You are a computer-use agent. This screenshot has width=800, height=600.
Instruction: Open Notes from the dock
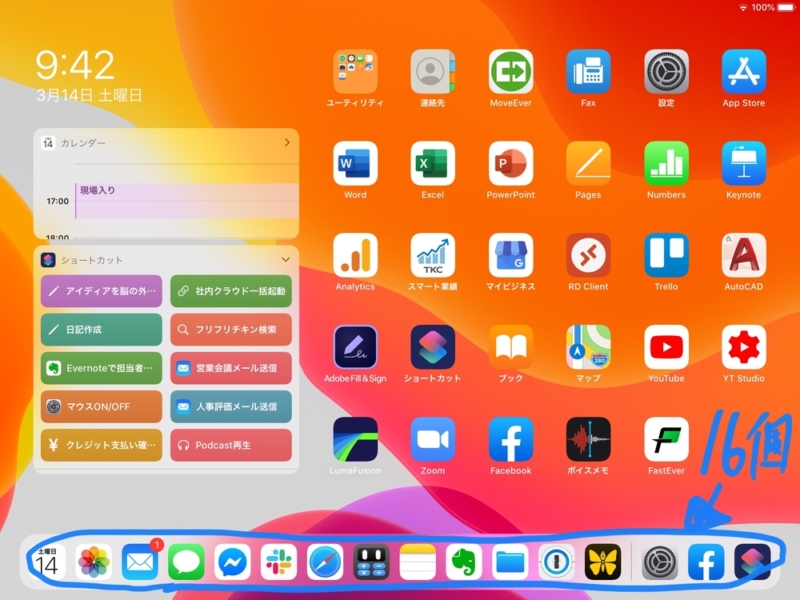point(418,562)
